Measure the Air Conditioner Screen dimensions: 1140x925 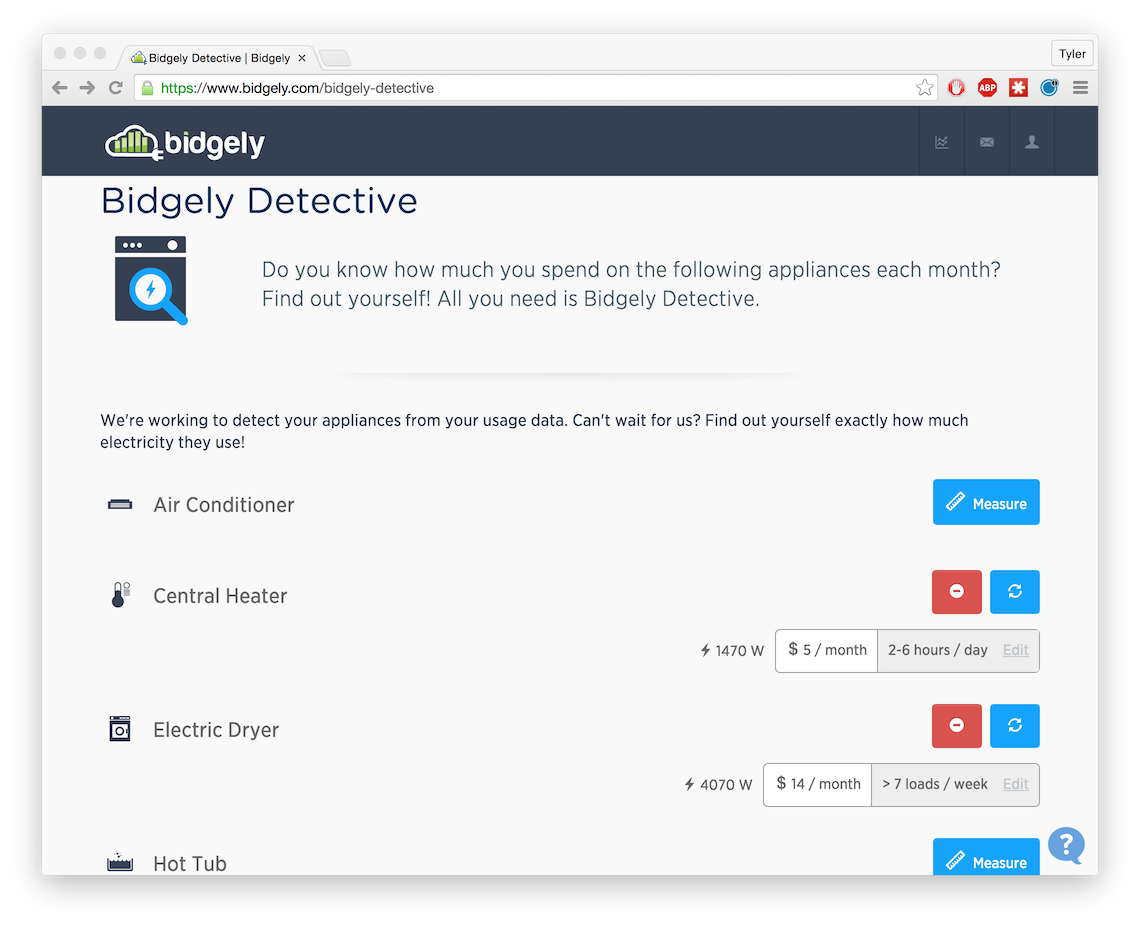point(986,502)
